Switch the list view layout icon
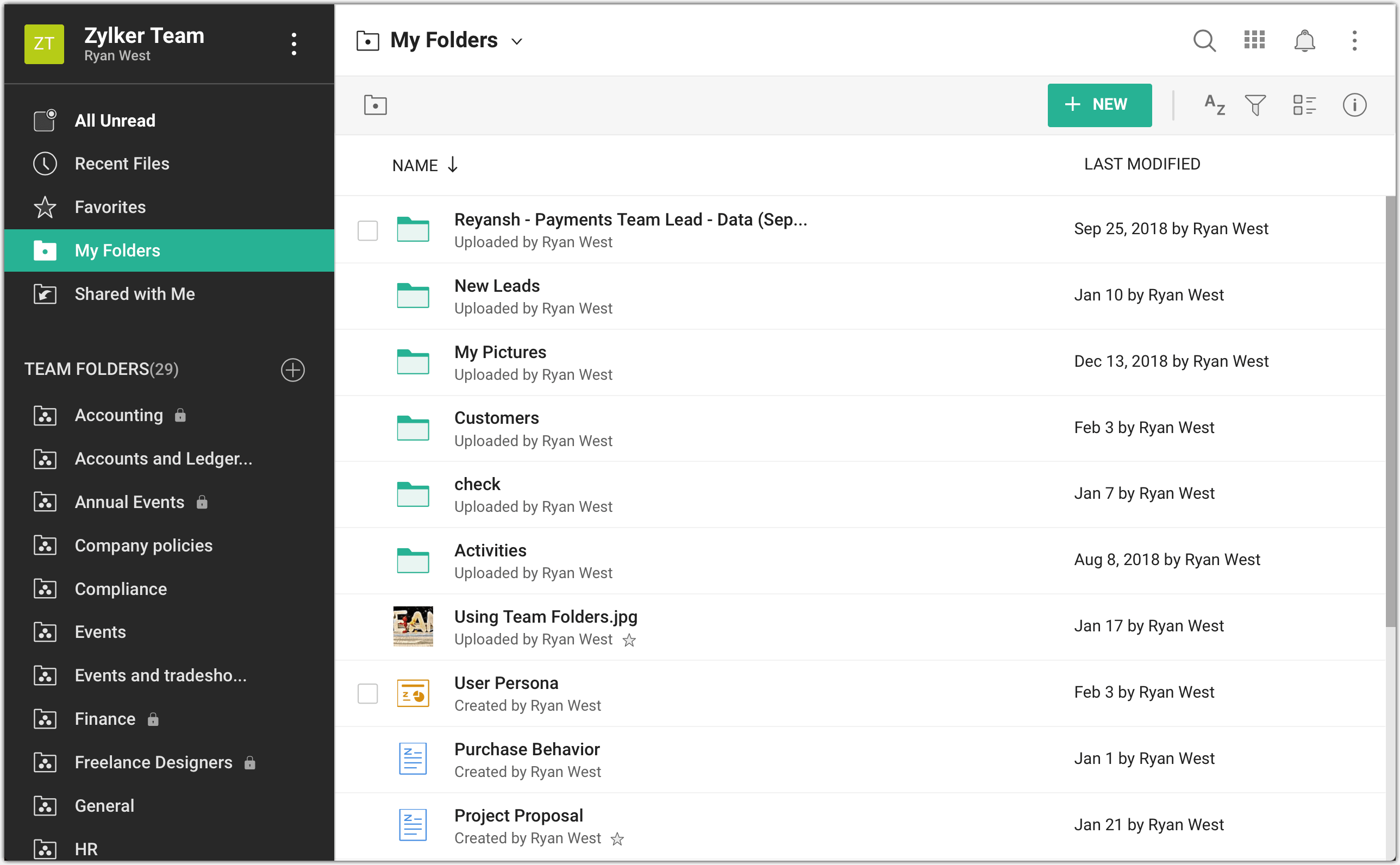This screenshot has width=1400, height=865. coord(1305,105)
